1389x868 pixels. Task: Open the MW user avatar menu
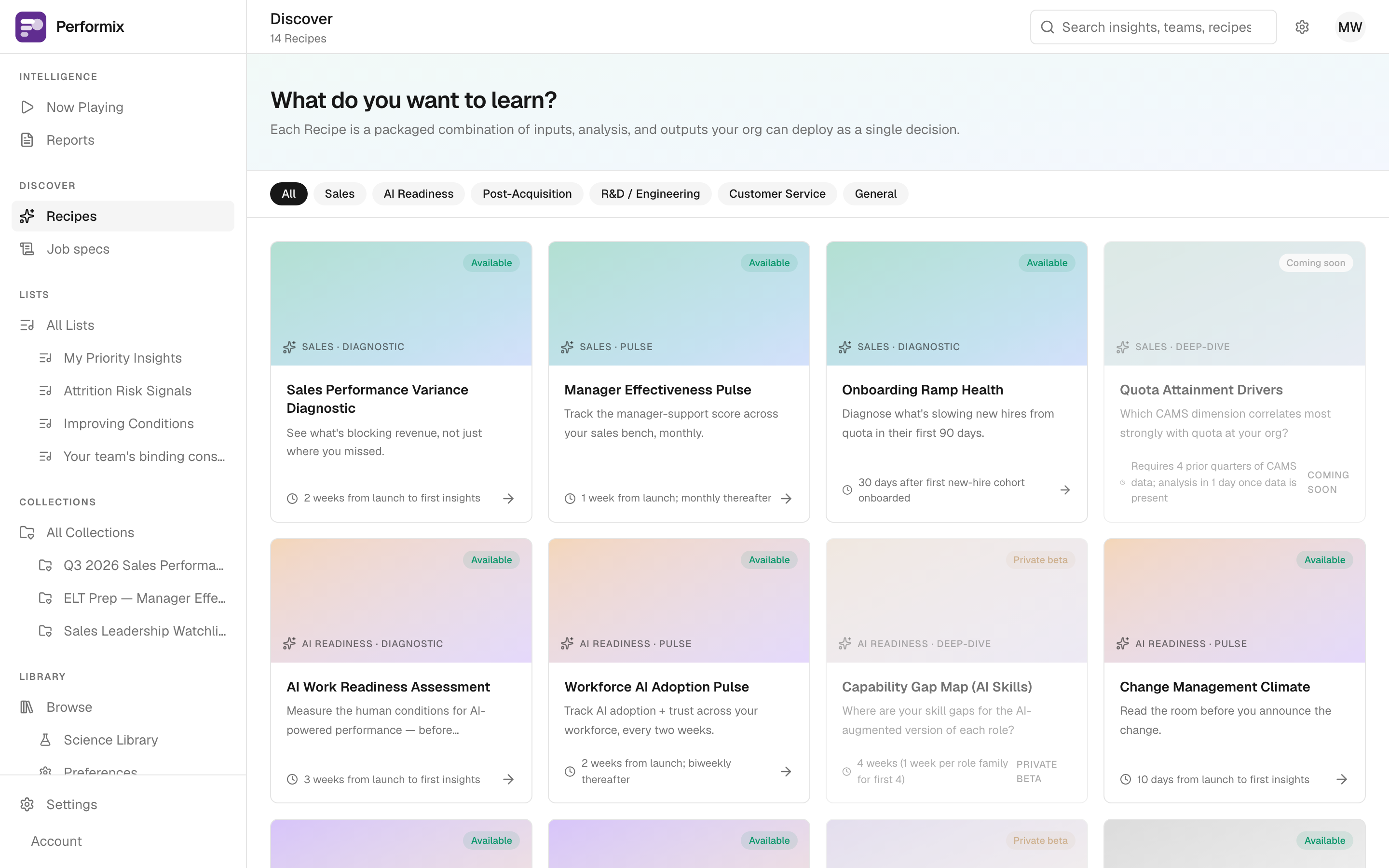pyautogui.click(x=1350, y=27)
